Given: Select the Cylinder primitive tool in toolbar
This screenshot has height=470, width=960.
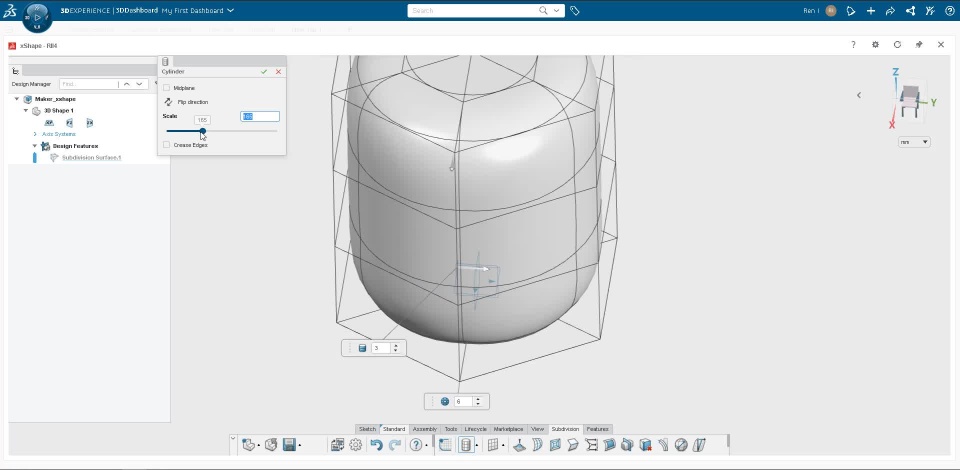Looking at the screenshot, I should [466, 445].
